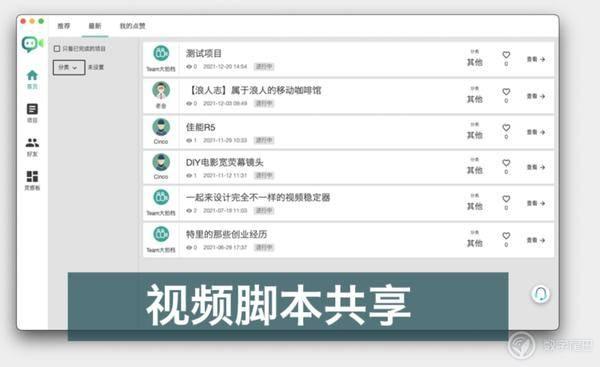The height and width of the screenshot is (367, 600).
Task: Like the 一起来设计完全不一样的视频稳定器 project
Action: pos(506,199)
